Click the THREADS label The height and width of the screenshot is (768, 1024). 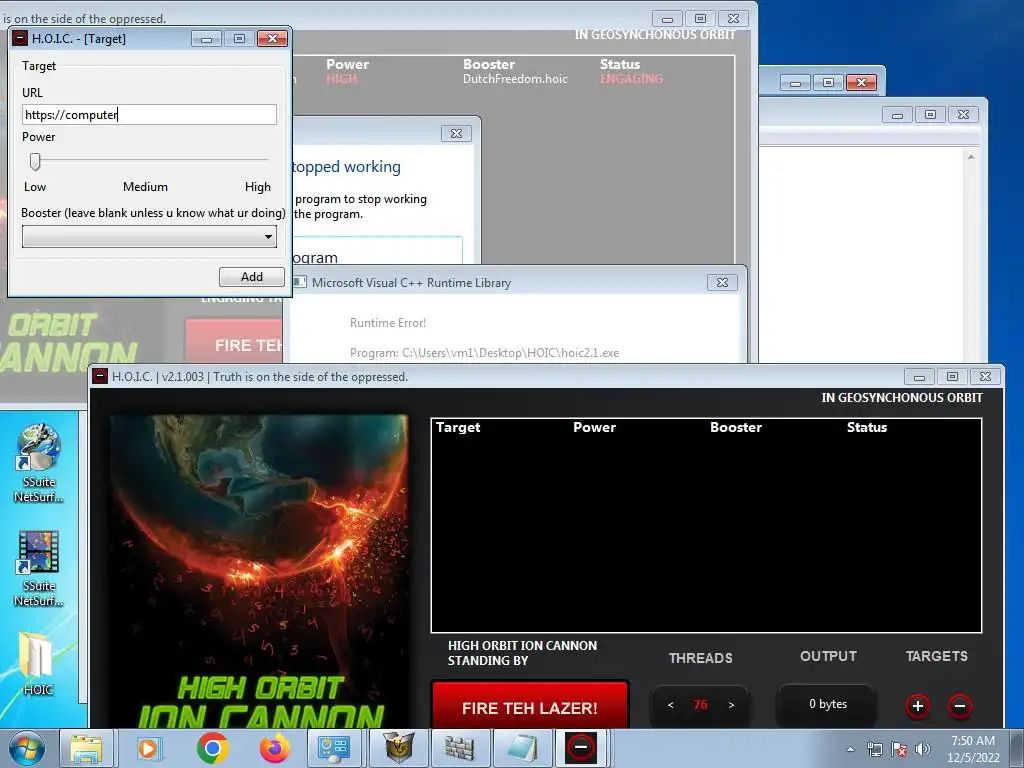700,658
